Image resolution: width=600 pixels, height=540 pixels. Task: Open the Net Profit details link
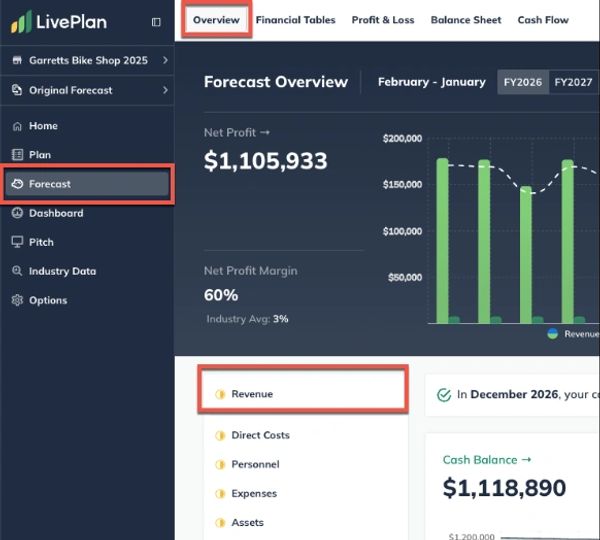[237, 132]
